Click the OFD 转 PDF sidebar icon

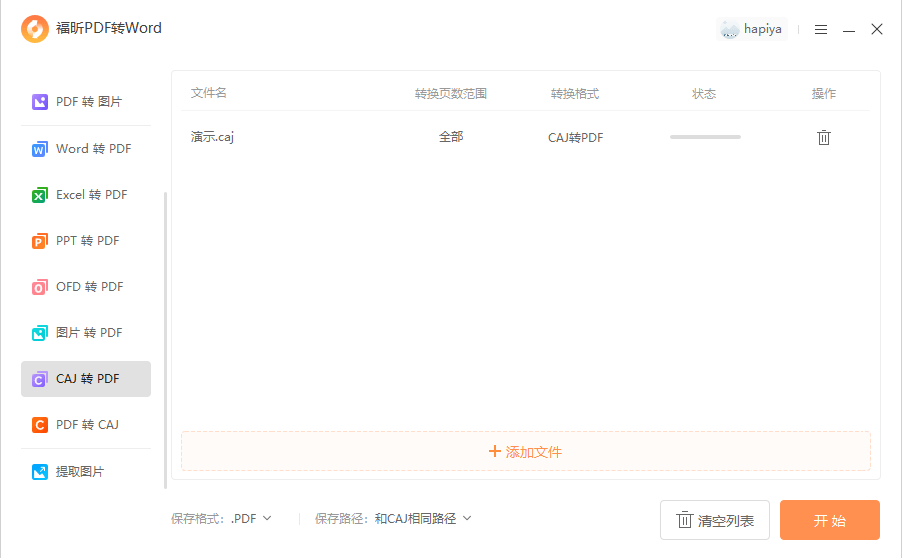tap(40, 287)
